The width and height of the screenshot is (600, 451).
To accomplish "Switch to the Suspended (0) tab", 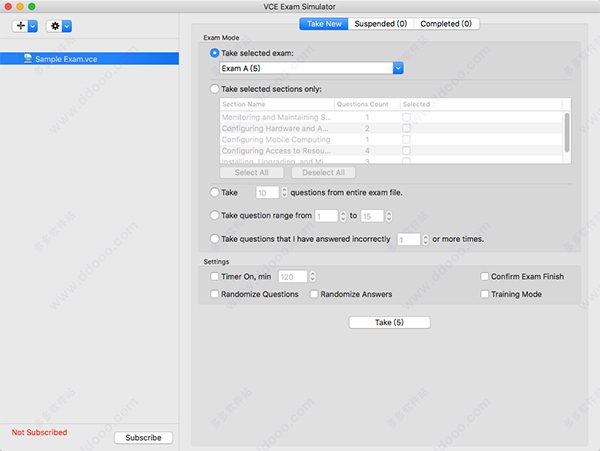I will click(381, 24).
